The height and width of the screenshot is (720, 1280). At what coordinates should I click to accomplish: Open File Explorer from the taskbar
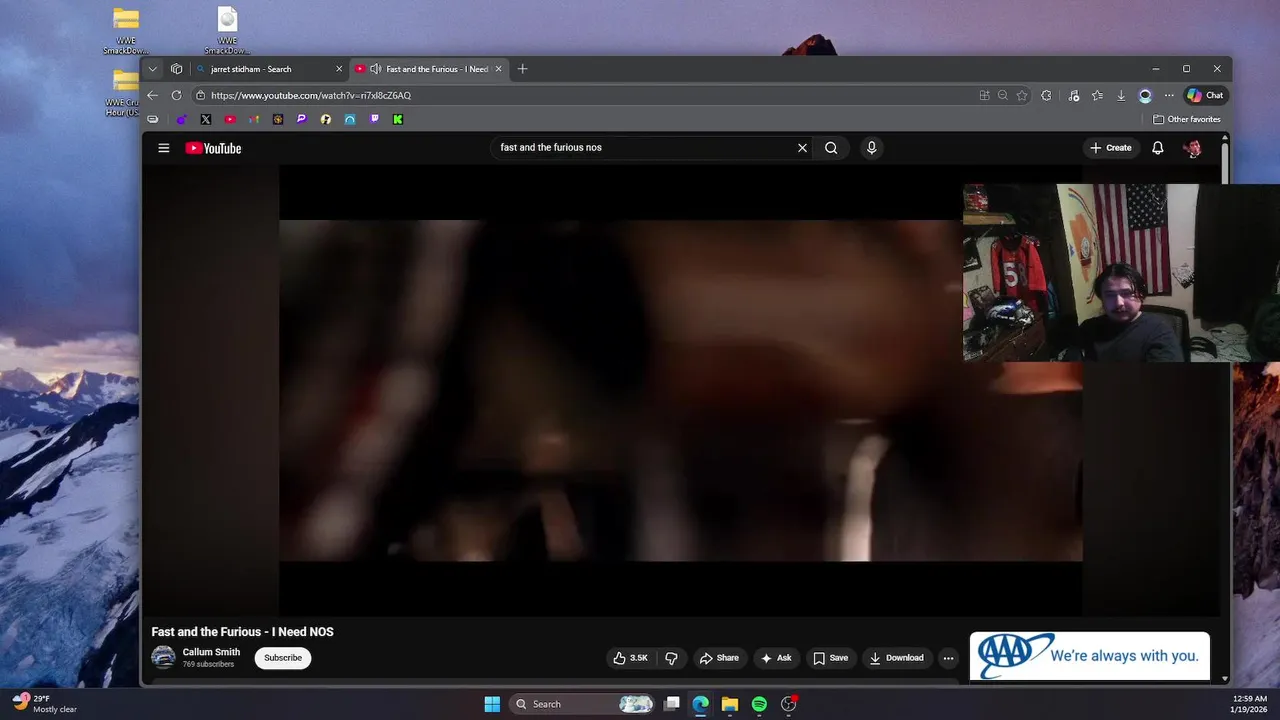pyautogui.click(x=730, y=704)
